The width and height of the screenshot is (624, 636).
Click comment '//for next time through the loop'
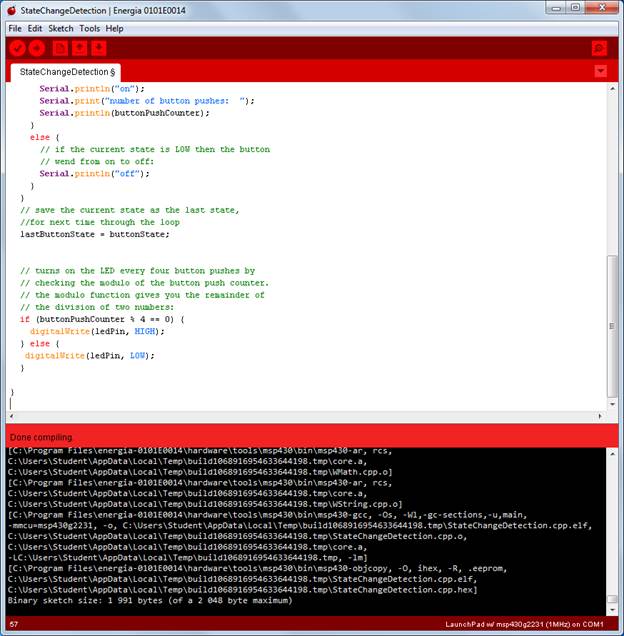99,222
